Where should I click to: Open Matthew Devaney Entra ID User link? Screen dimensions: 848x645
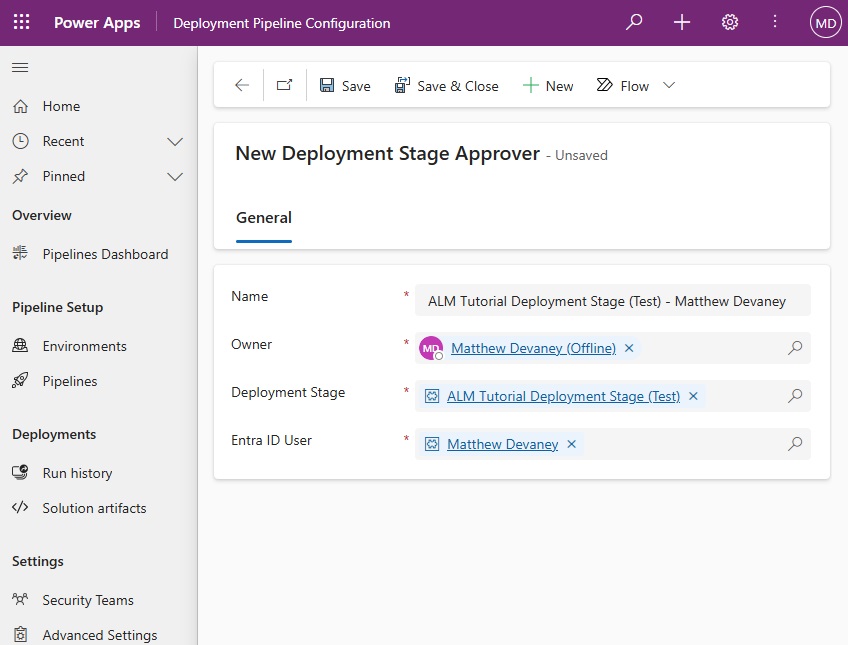tap(502, 444)
